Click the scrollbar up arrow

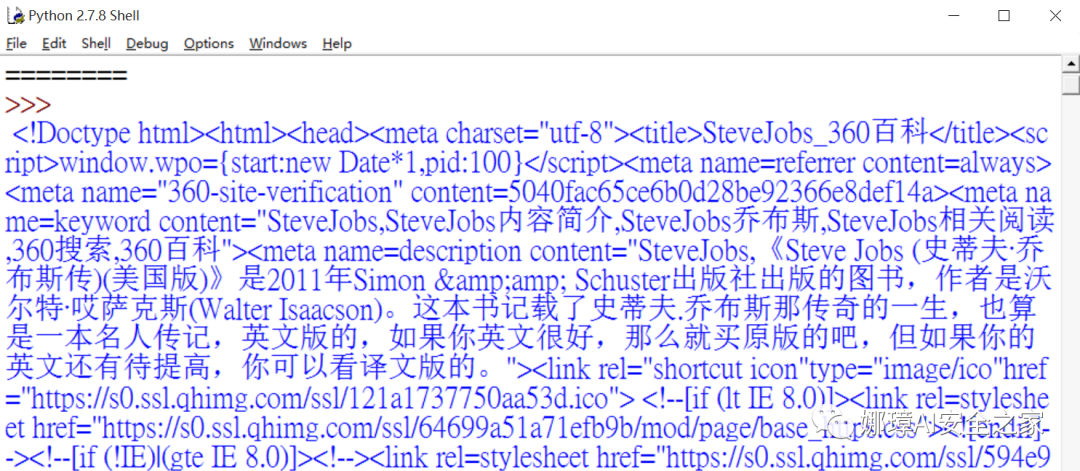pos(1072,65)
